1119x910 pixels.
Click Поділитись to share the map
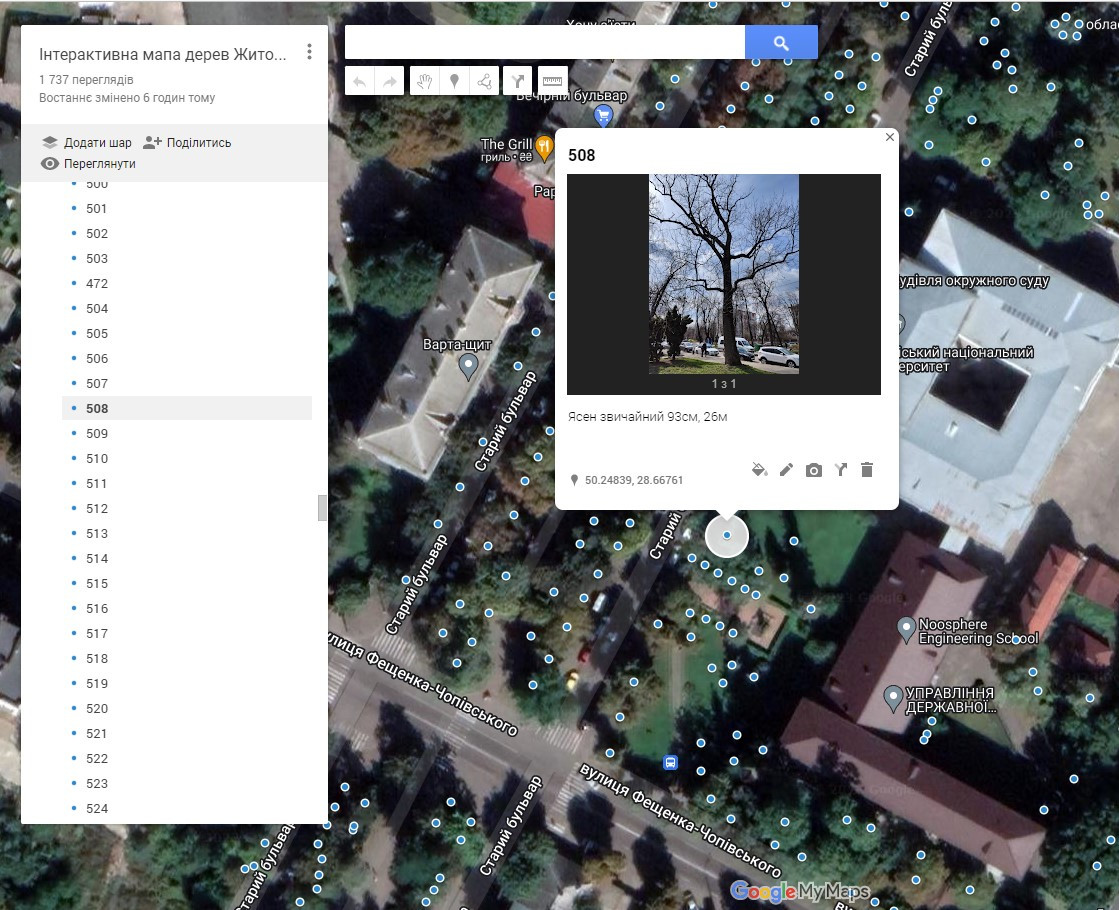(x=187, y=143)
